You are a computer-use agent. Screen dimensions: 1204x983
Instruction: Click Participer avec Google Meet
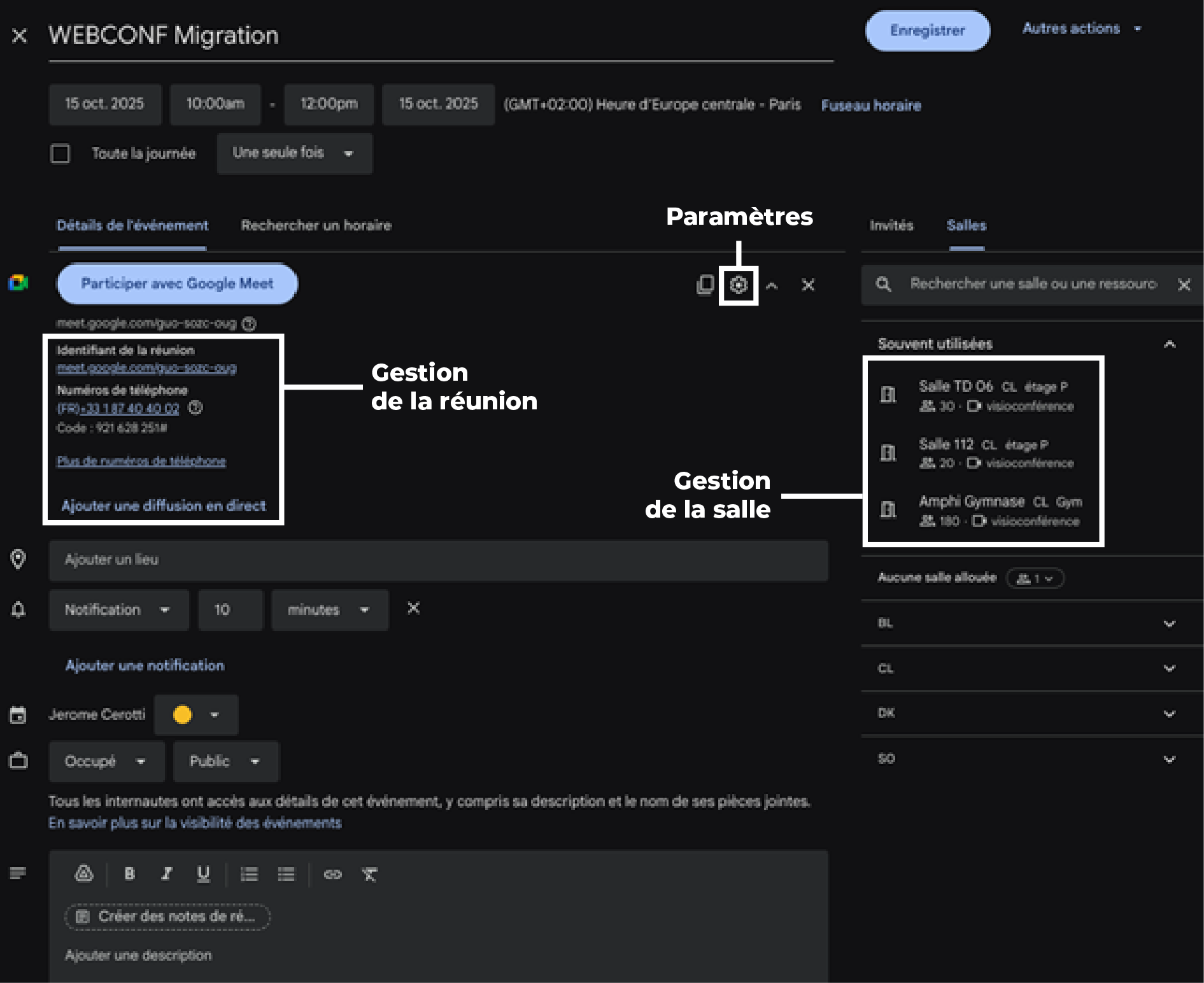click(177, 284)
